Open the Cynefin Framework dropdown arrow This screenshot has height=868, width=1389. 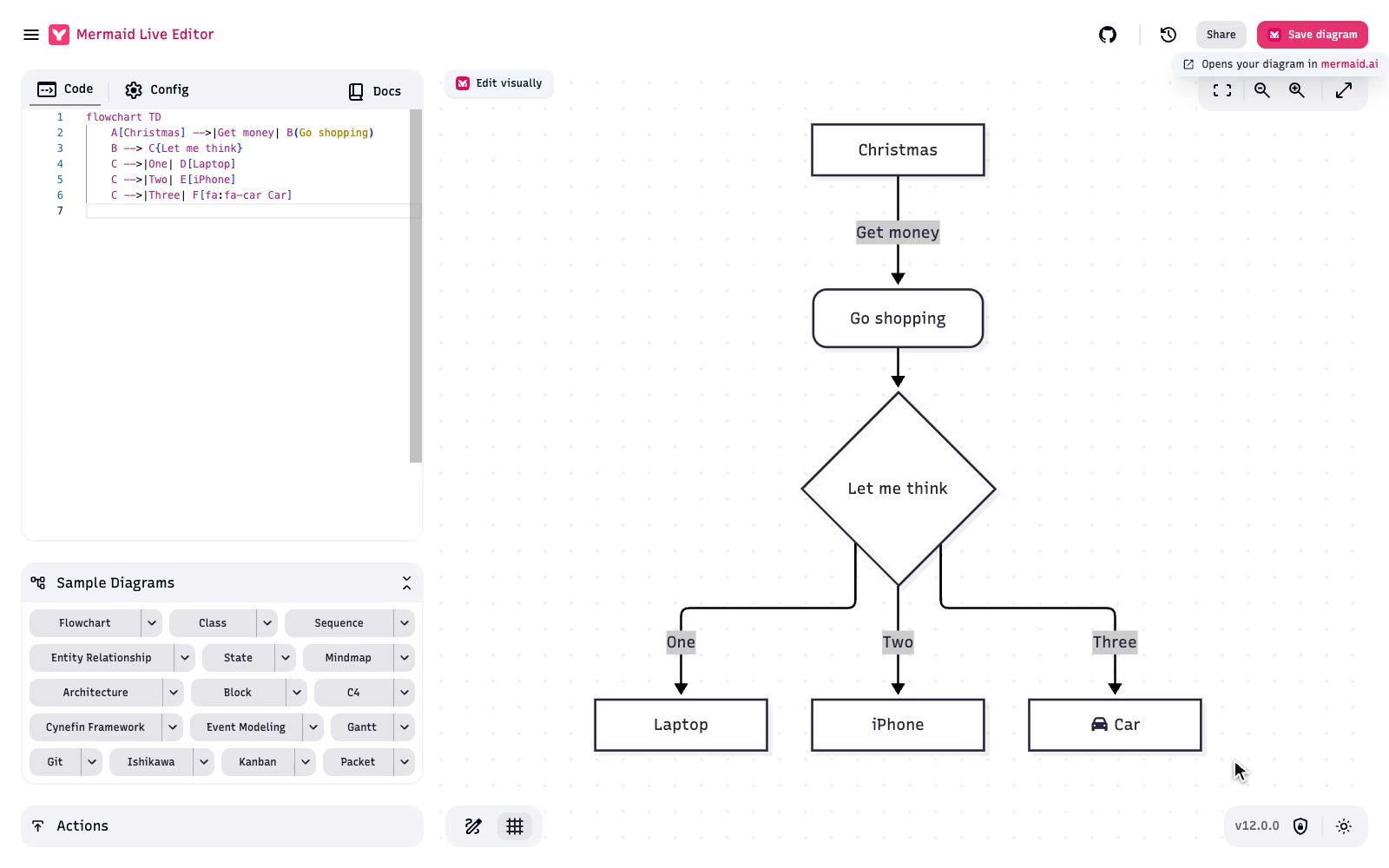(173, 727)
